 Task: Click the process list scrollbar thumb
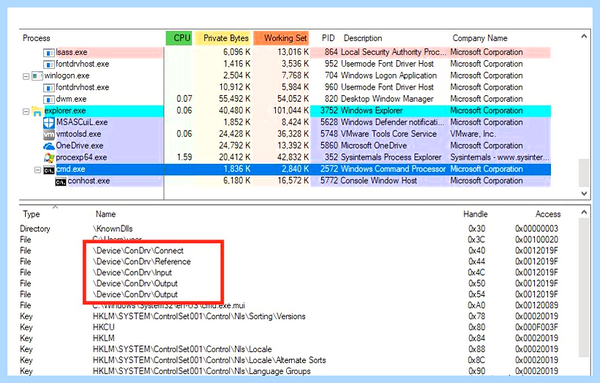click(x=584, y=173)
